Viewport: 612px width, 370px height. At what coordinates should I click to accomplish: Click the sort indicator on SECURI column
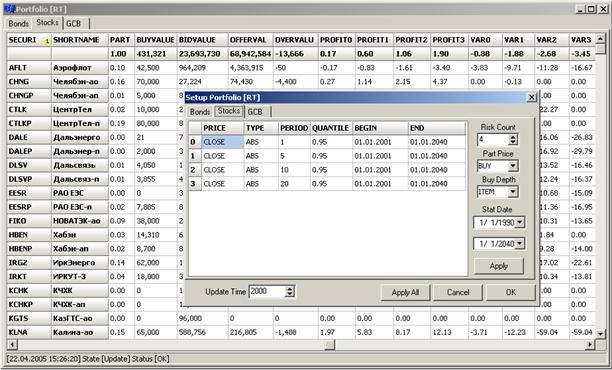point(47,41)
